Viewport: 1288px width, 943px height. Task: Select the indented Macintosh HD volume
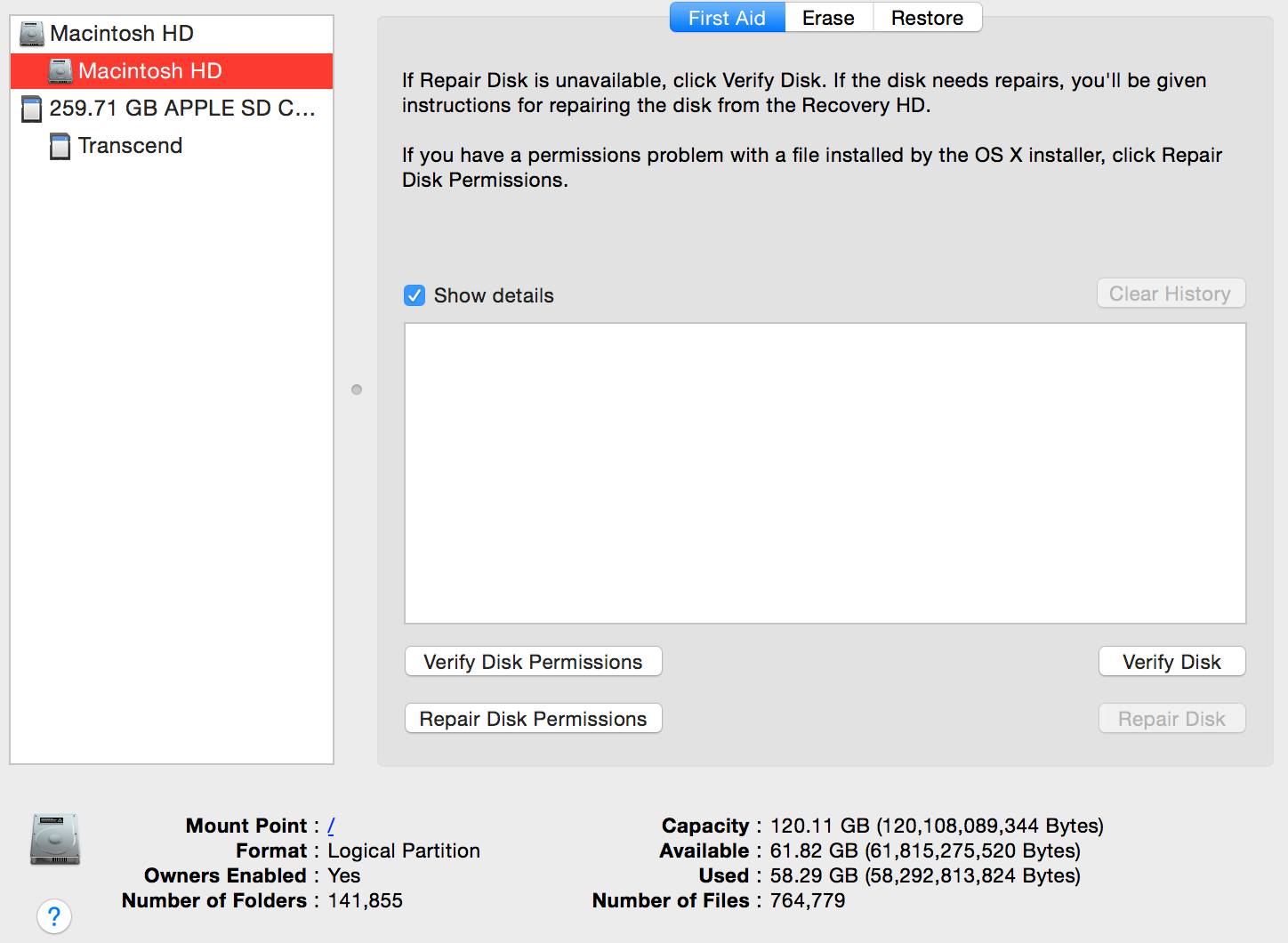click(x=172, y=71)
